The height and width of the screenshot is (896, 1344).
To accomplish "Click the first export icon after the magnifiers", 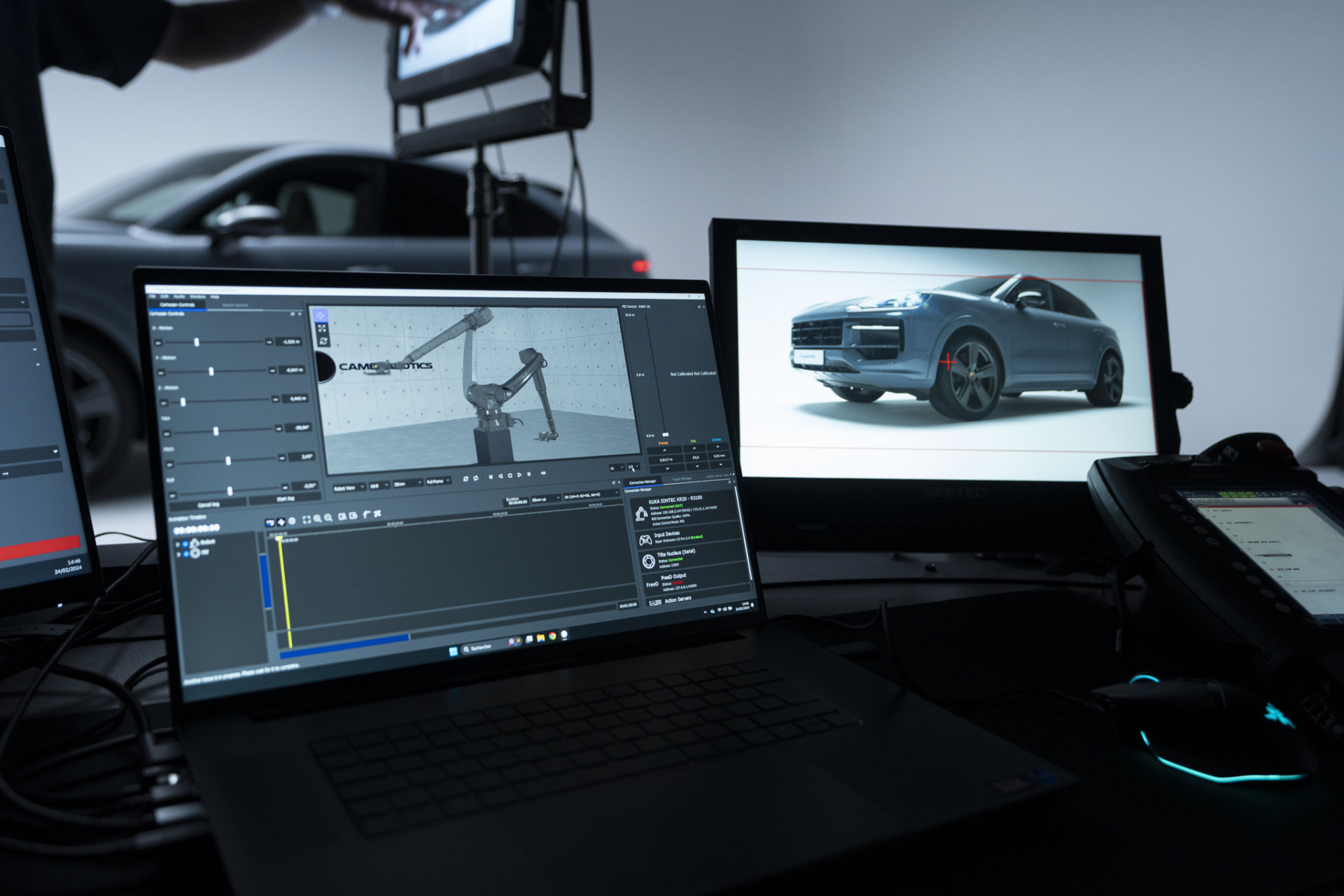I will [342, 517].
